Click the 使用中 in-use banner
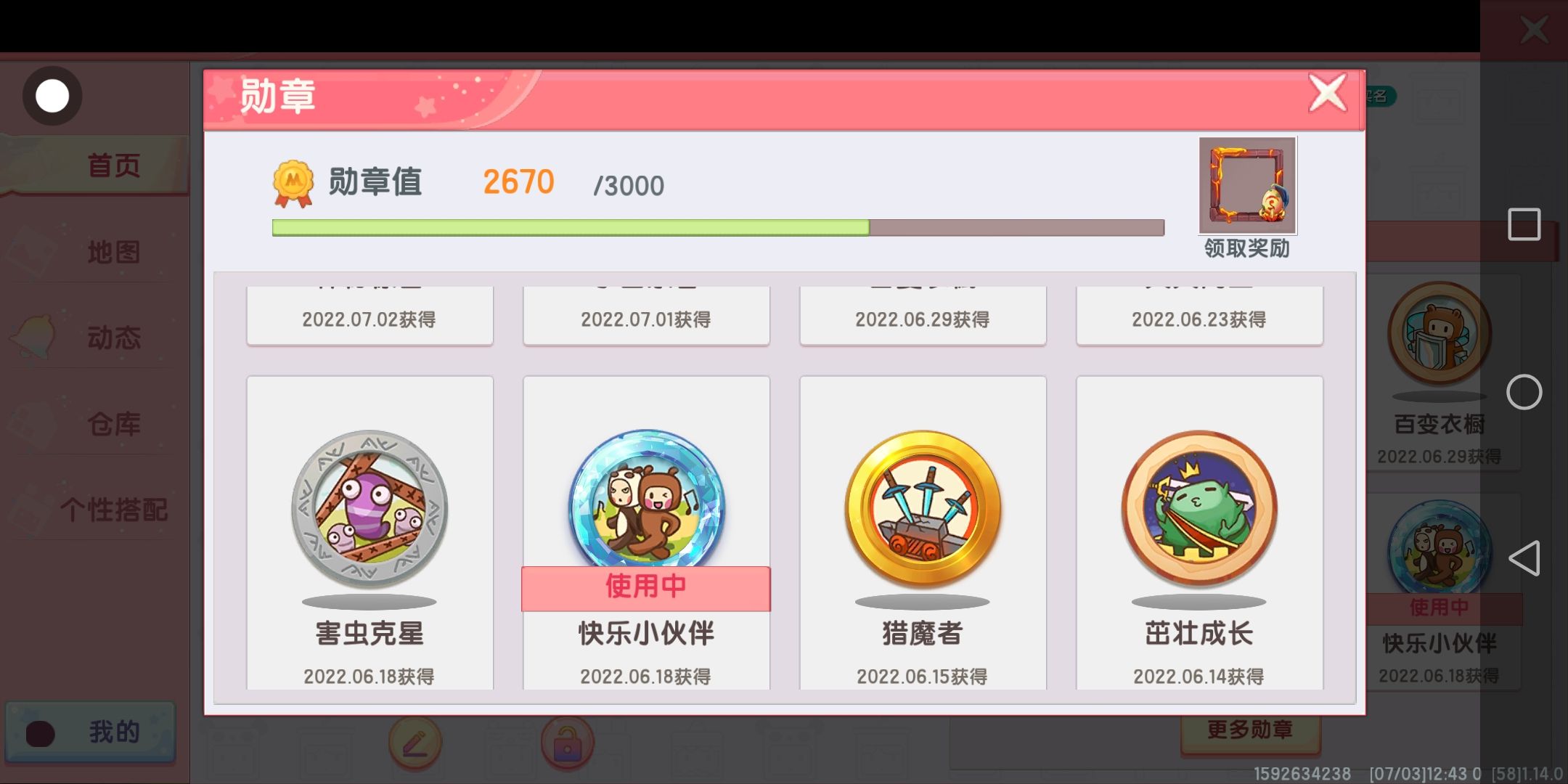The width and height of the screenshot is (1568, 784). 646,588
